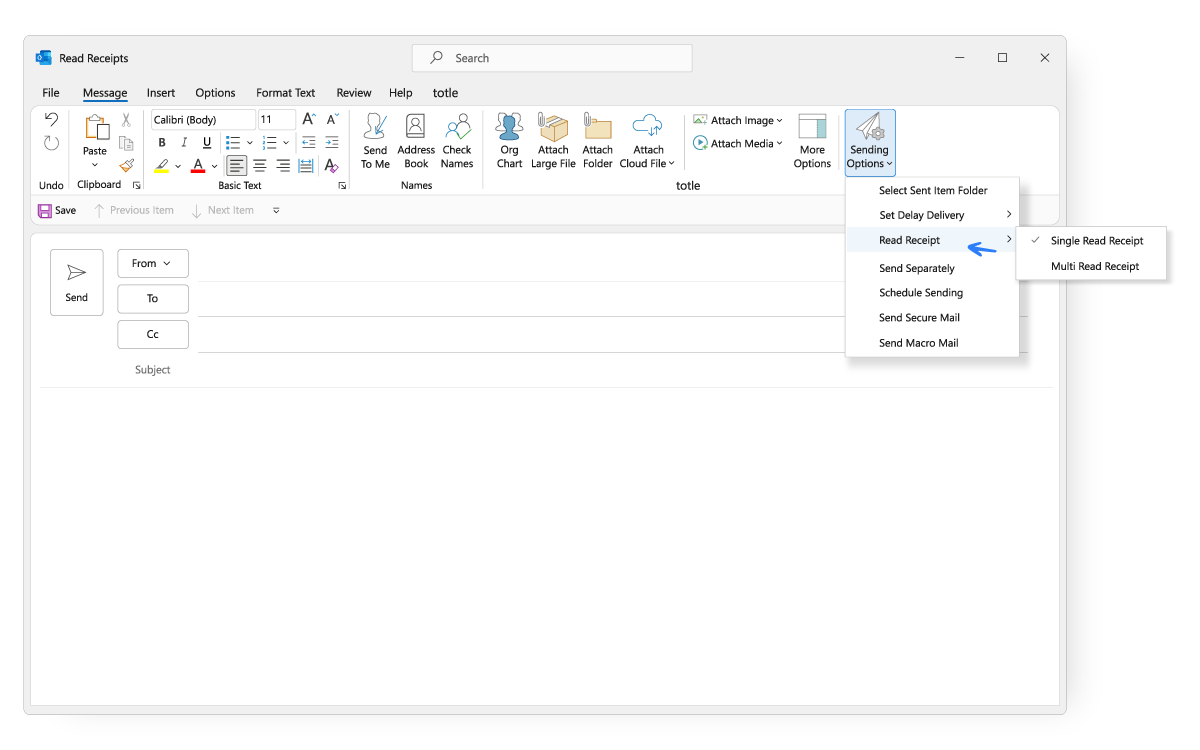Click the Send button
1200x750 pixels.
(x=77, y=282)
